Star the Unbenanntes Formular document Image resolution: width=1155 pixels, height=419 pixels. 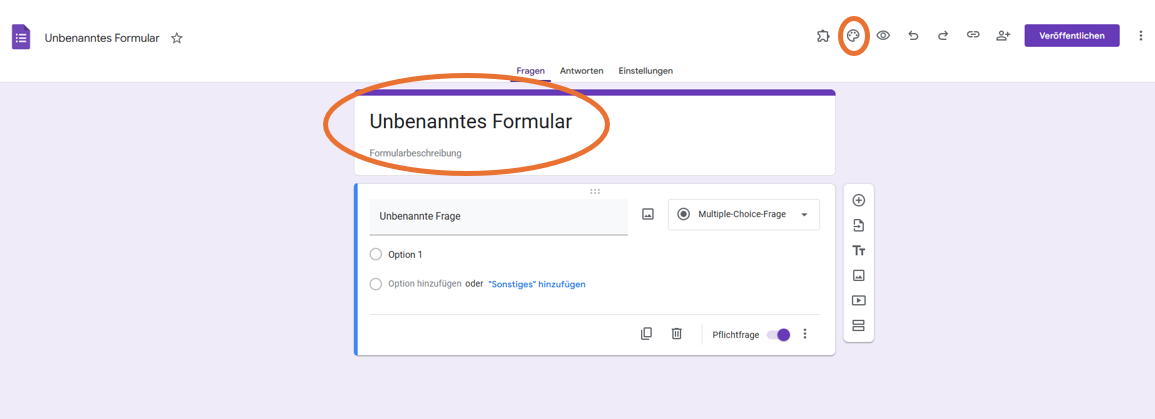tap(177, 38)
